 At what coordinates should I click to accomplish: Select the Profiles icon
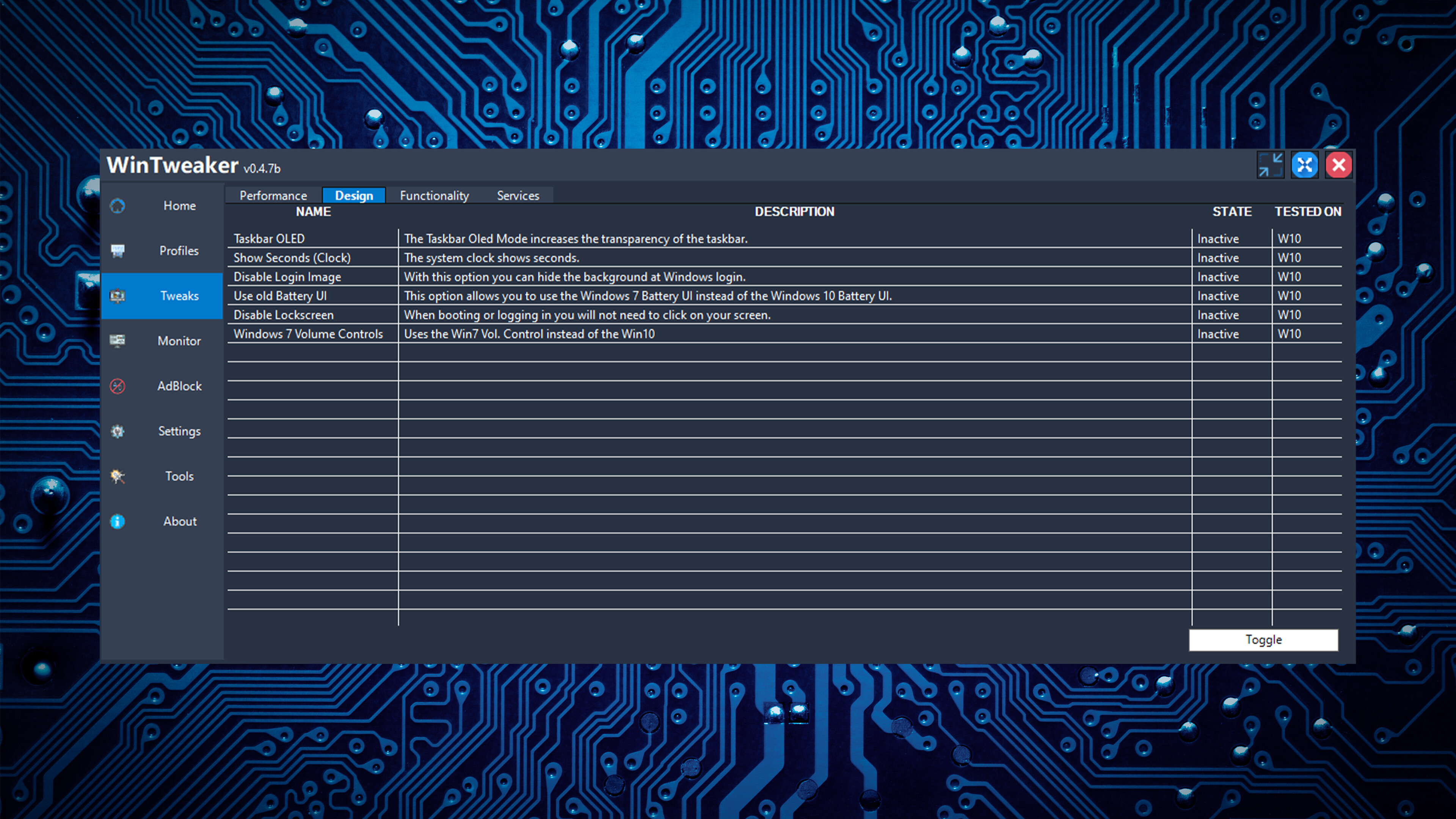118,251
